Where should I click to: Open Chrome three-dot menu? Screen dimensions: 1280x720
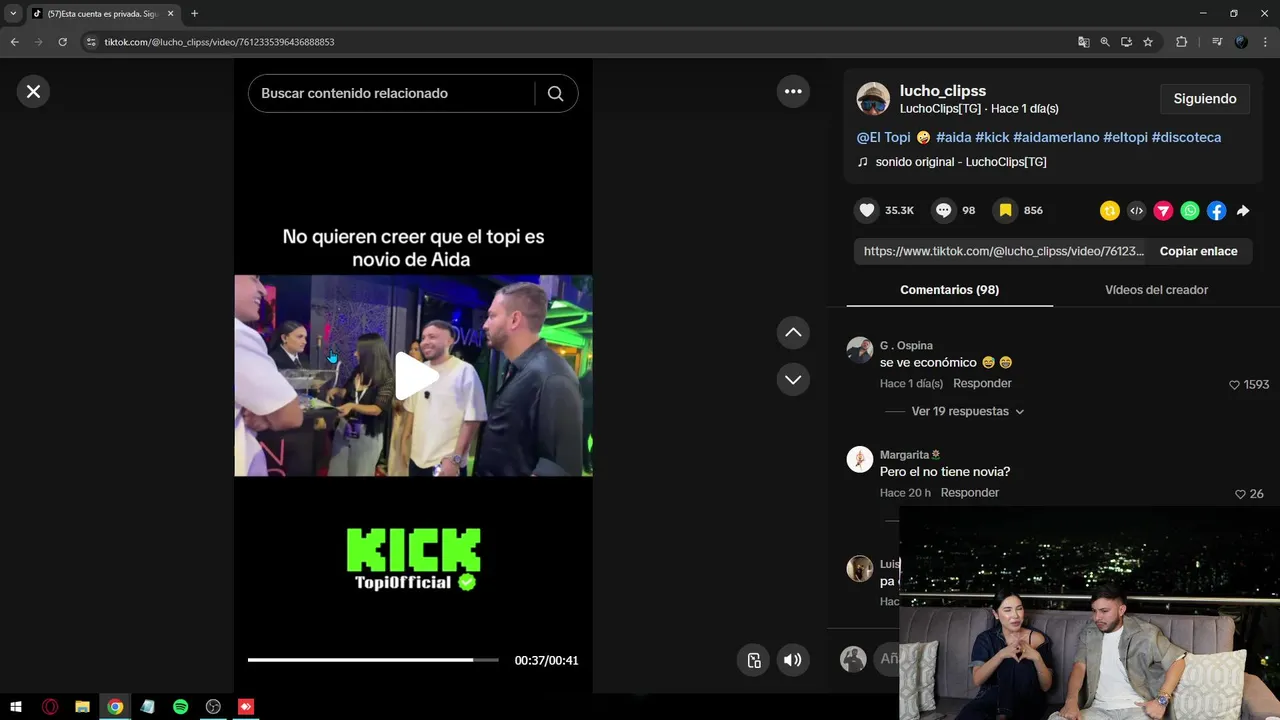[1266, 42]
